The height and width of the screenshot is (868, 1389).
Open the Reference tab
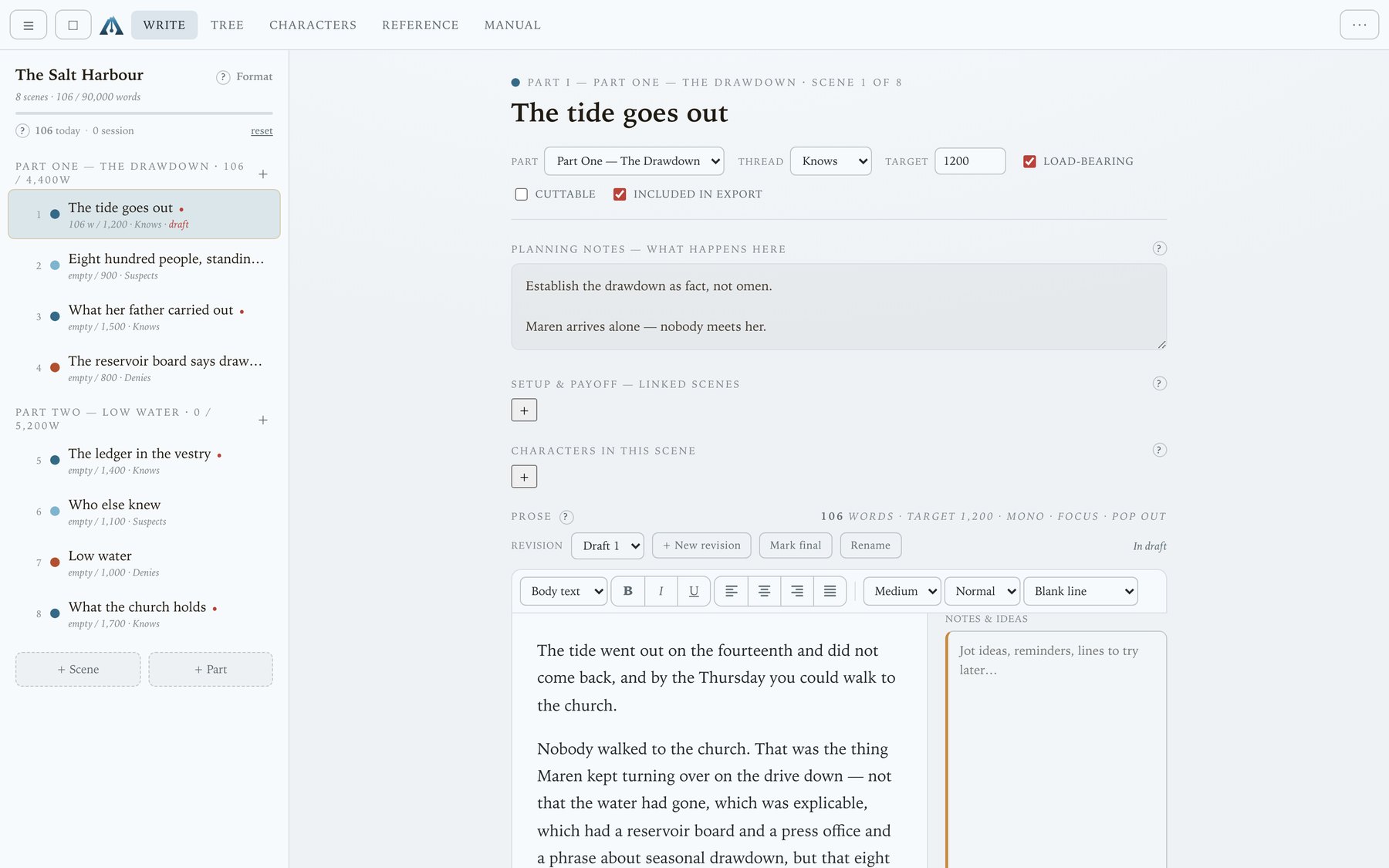tap(420, 25)
